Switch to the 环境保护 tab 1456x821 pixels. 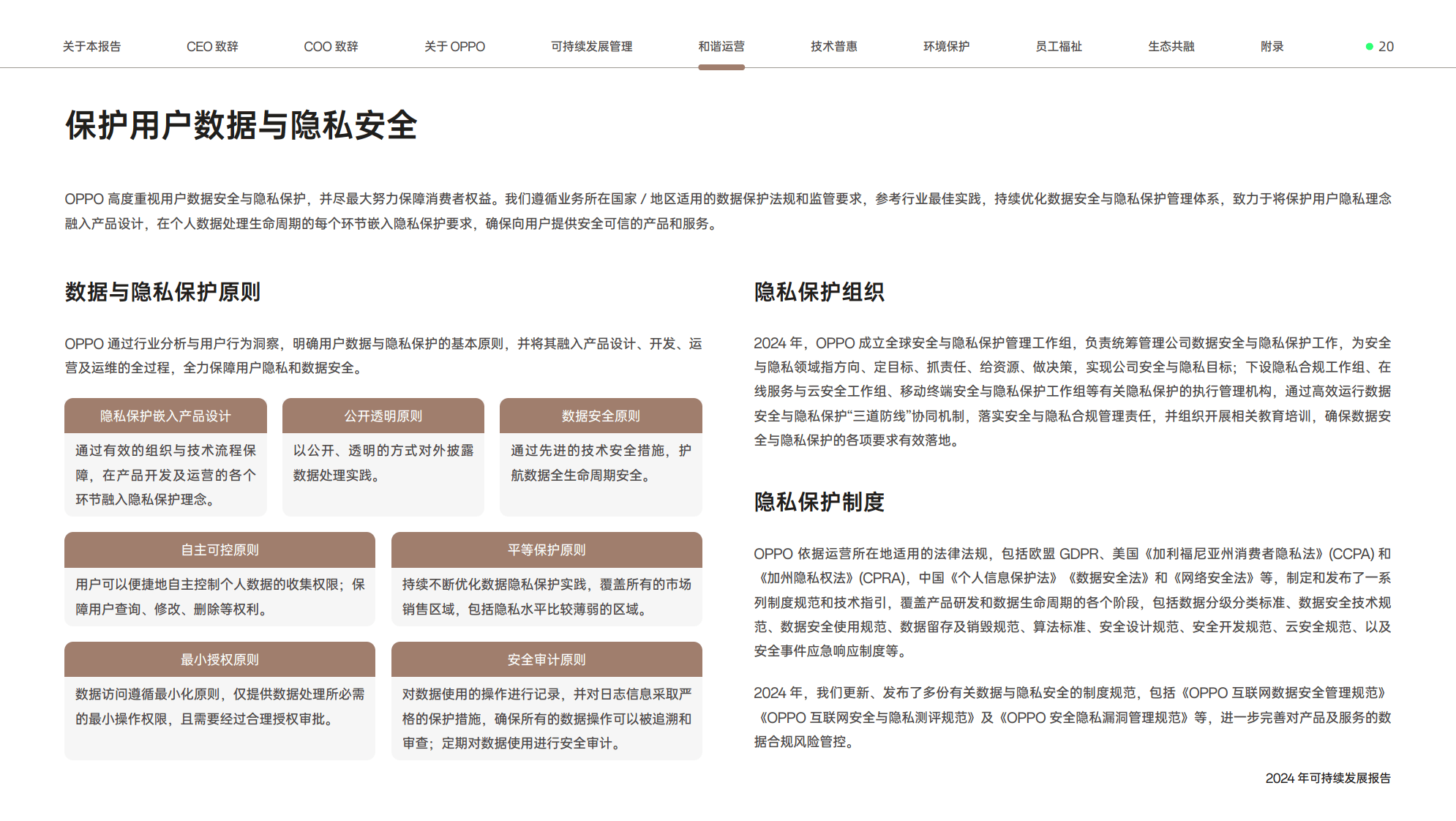[946, 46]
